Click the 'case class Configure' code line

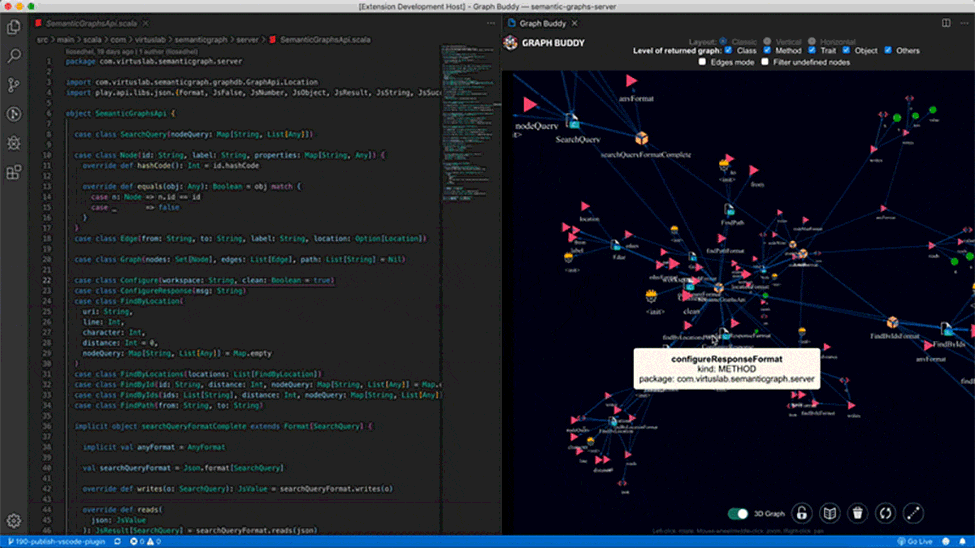click(x=204, y=280)
